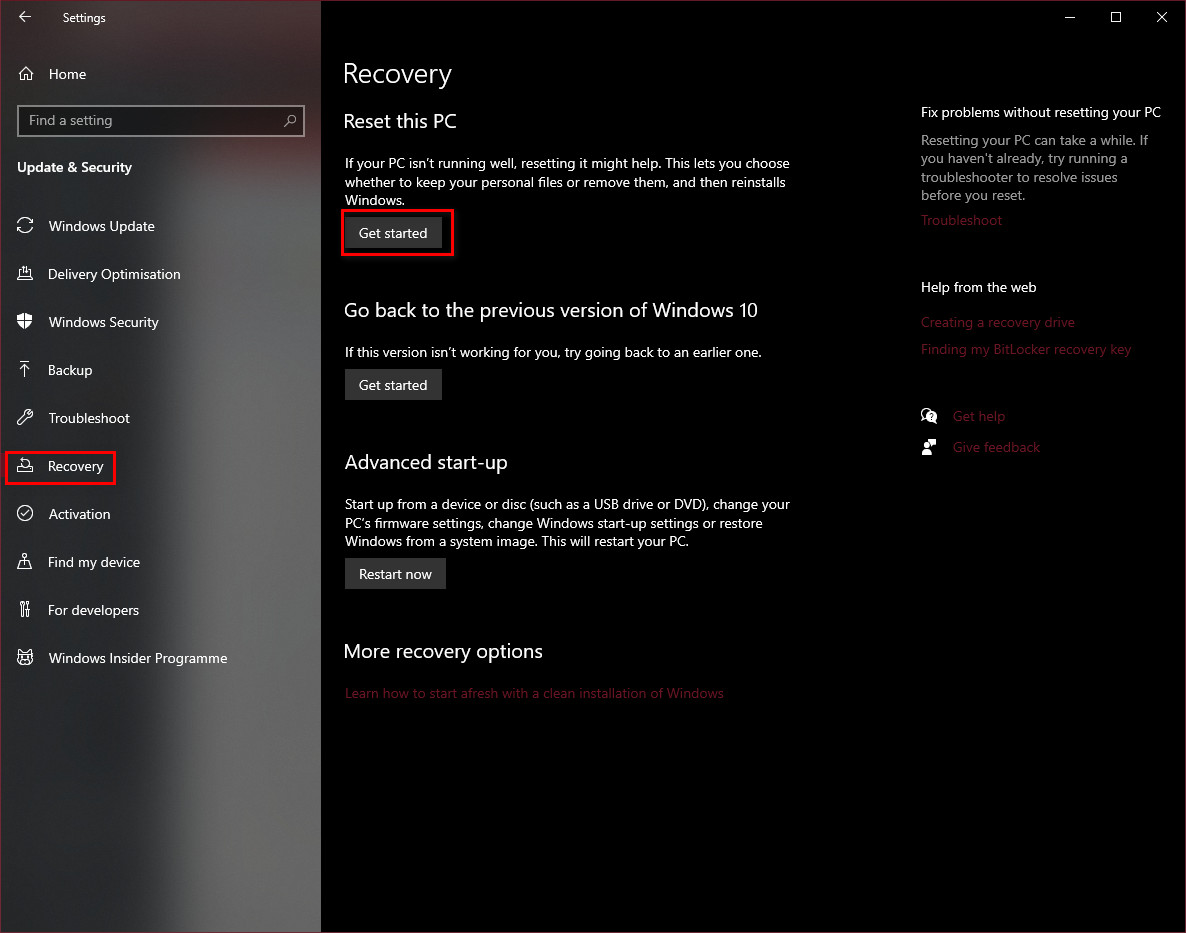Open Delivery Optimisation settings
Viewport: 1186px width, 933px height.
click(25, 274)
